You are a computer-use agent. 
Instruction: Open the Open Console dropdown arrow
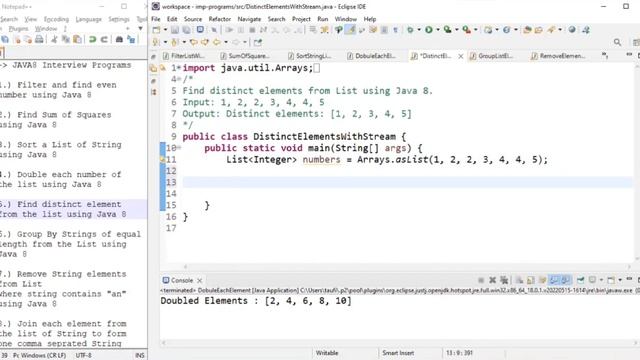[x=620, y=280]
